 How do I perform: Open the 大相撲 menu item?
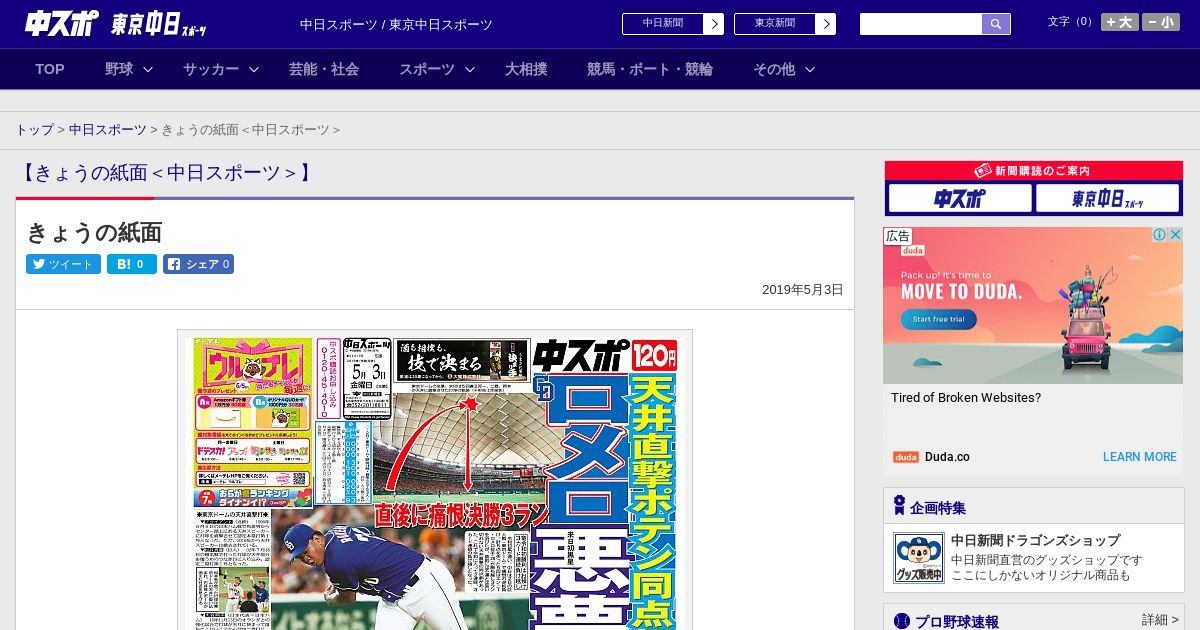[x=526, y=69]
